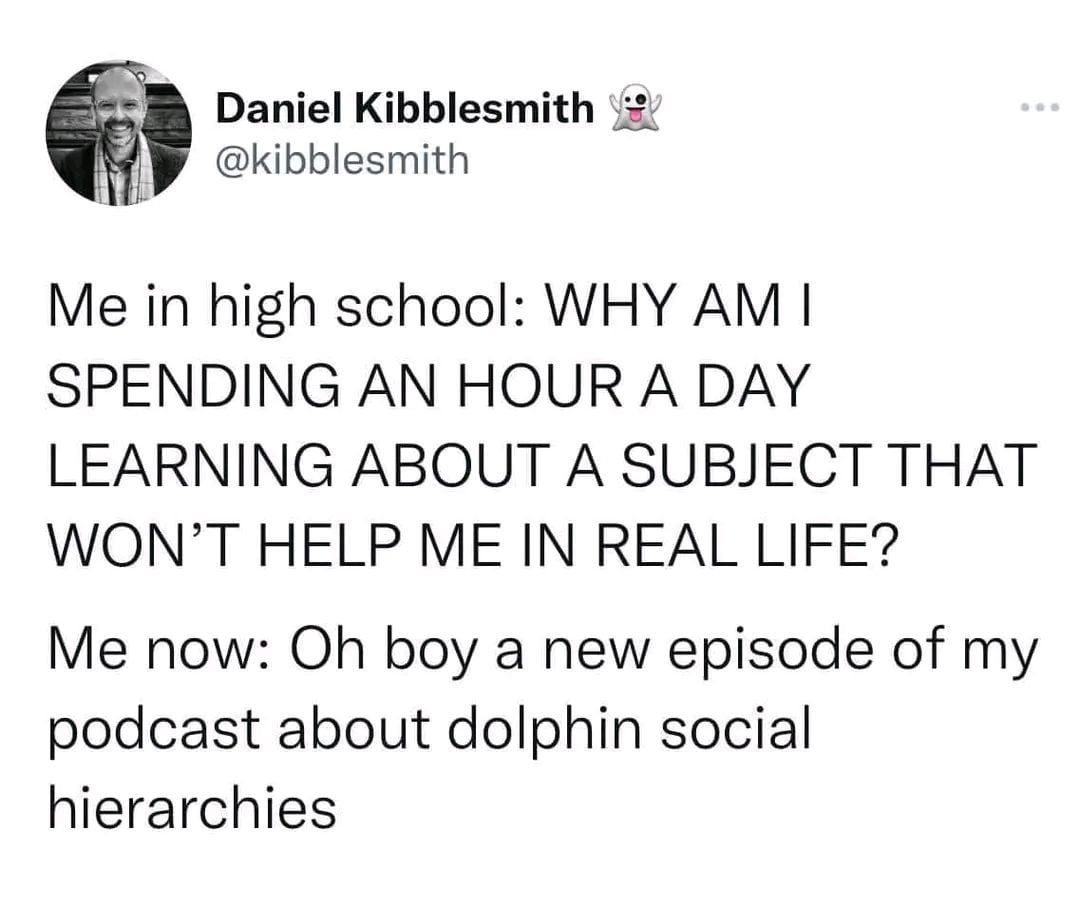Click the word 'hierarchies' at tweet end

coord(192,808)
